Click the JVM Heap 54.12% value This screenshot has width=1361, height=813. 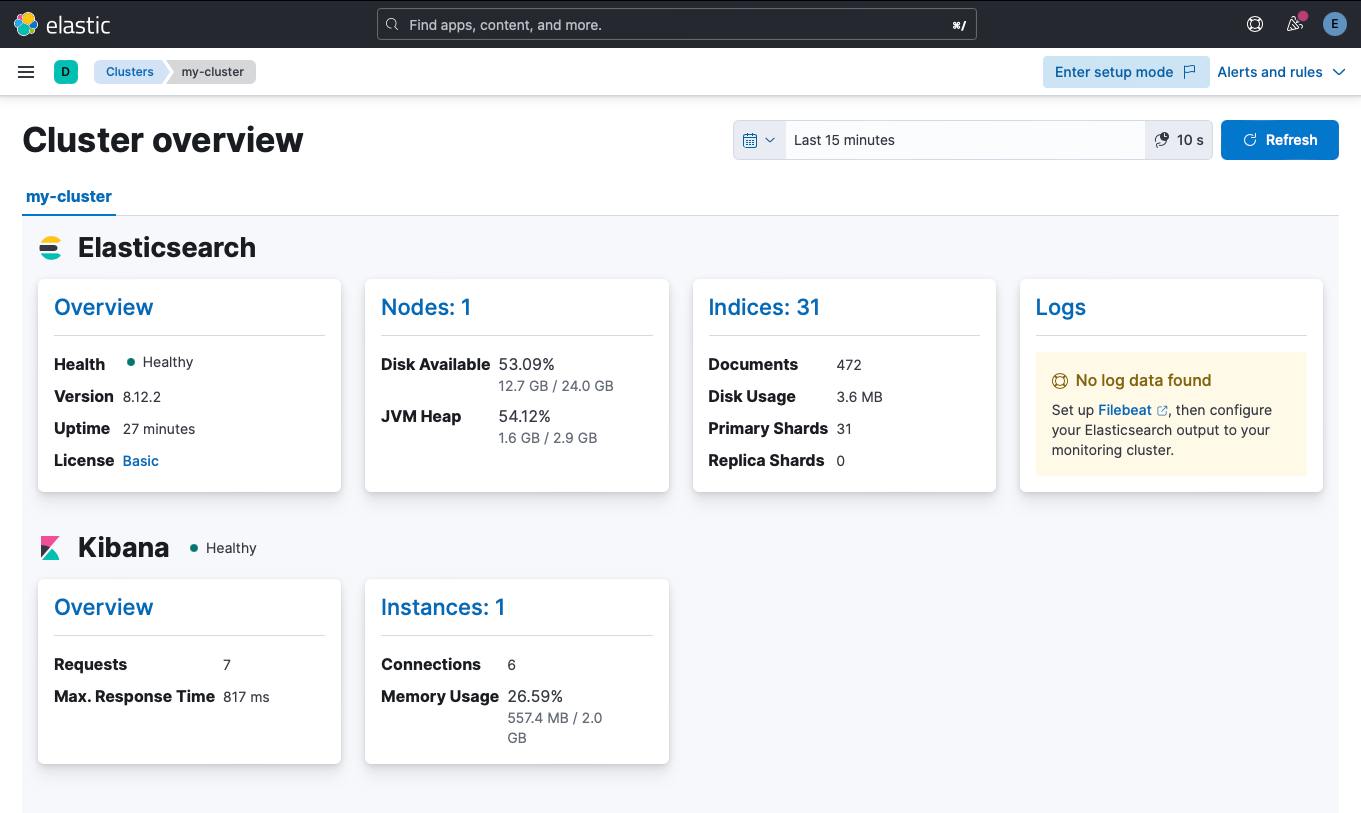point(525,416)
